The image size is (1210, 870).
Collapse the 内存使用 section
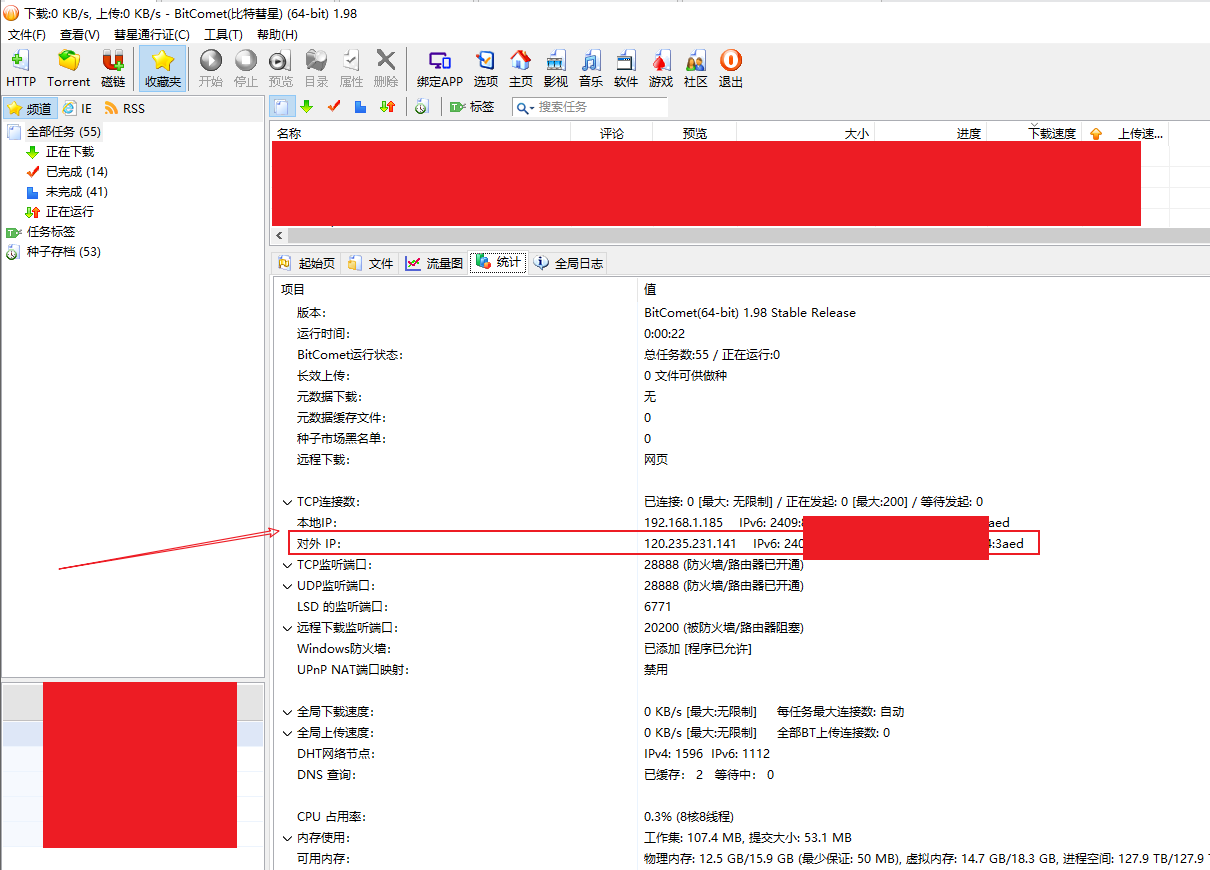[x=287, y=838]
